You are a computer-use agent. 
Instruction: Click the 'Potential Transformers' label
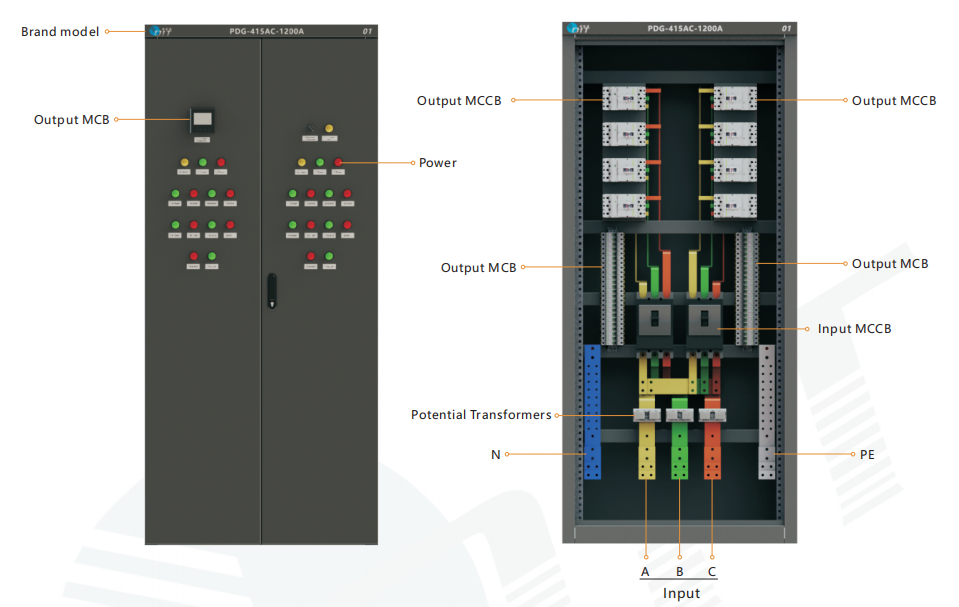tap(481, 415)
